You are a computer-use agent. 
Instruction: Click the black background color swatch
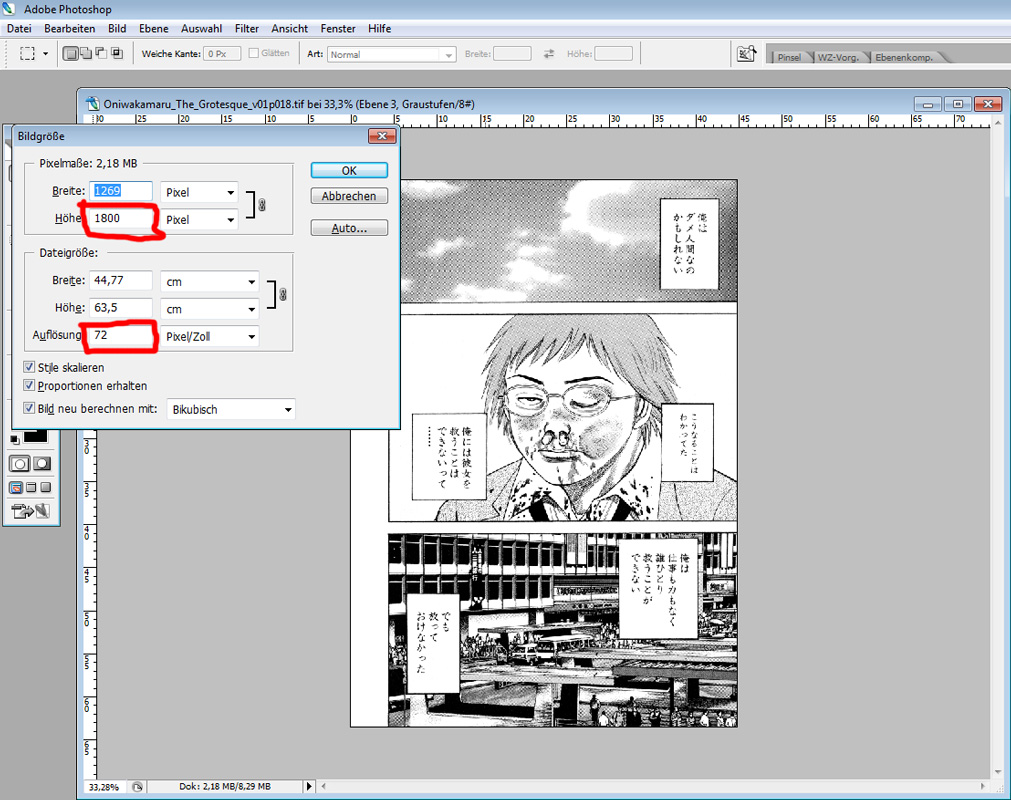(x=35, y=436)
